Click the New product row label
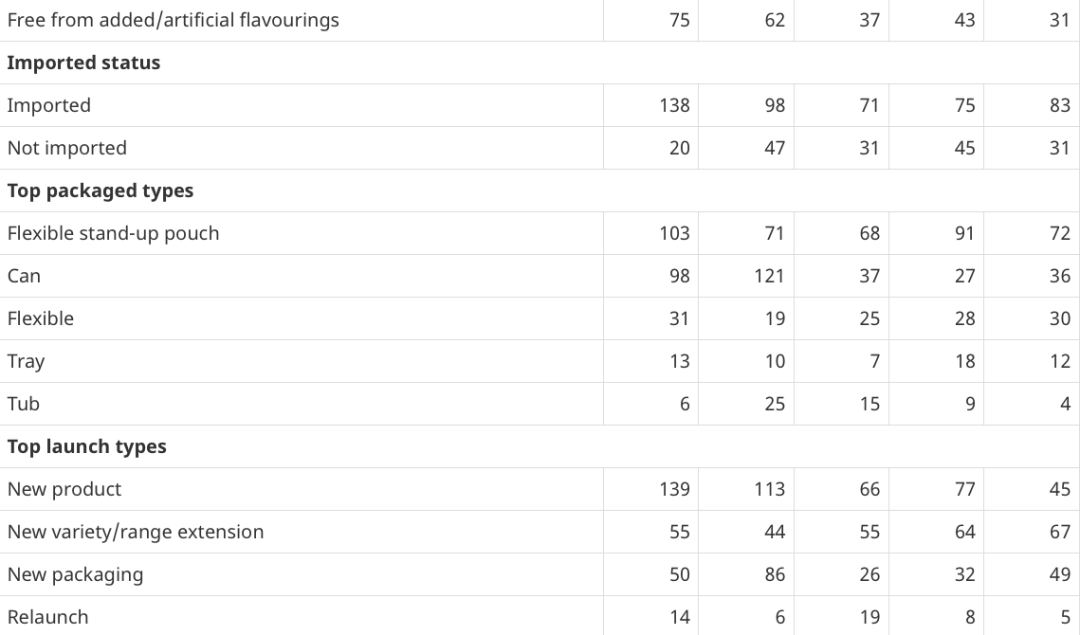Viewport: 1080px width, 635px height. tap(64, 490)
